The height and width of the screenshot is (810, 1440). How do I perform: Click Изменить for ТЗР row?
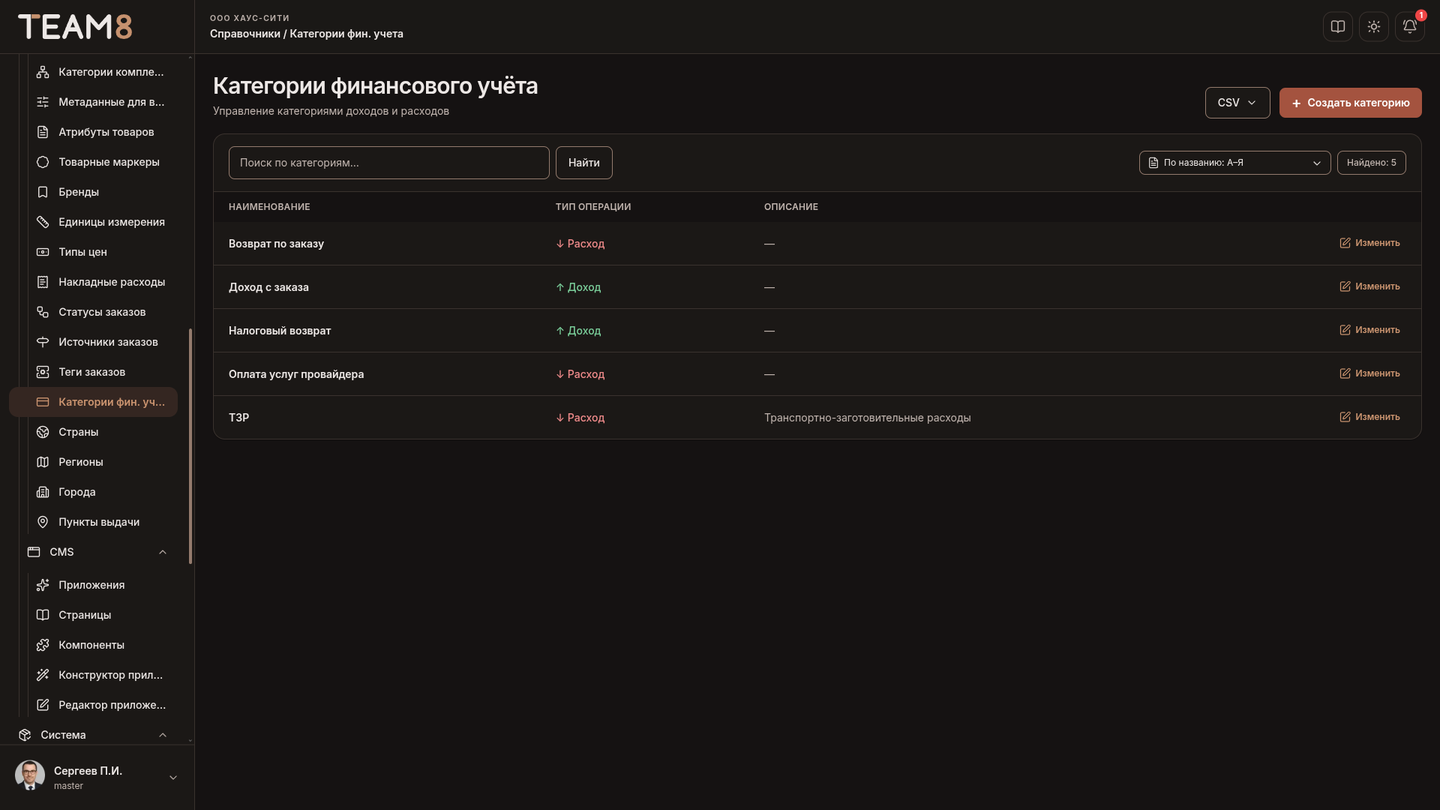click(1369, 417)
